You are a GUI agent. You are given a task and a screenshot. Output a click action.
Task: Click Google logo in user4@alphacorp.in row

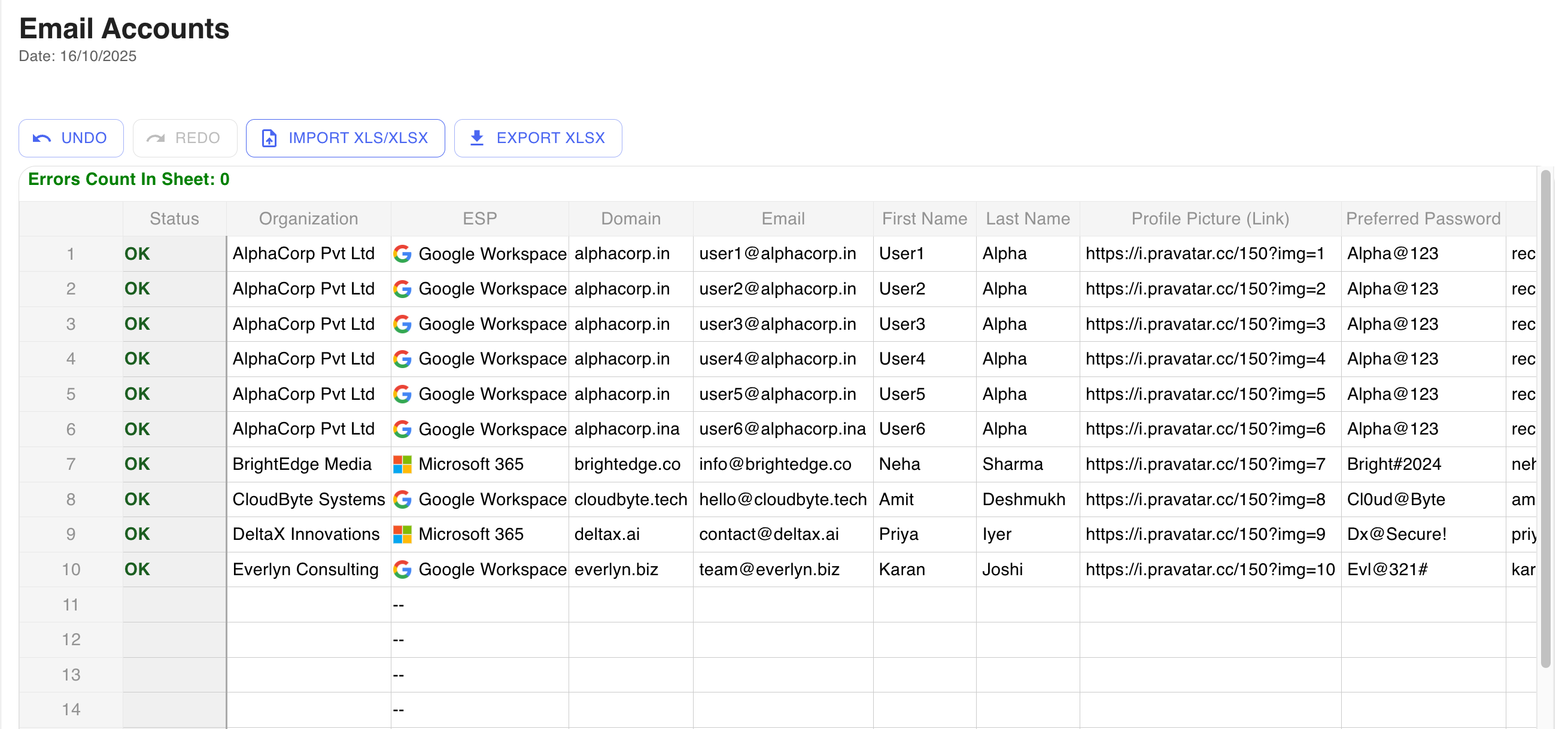pyautogui.click(x=402, y=359)
